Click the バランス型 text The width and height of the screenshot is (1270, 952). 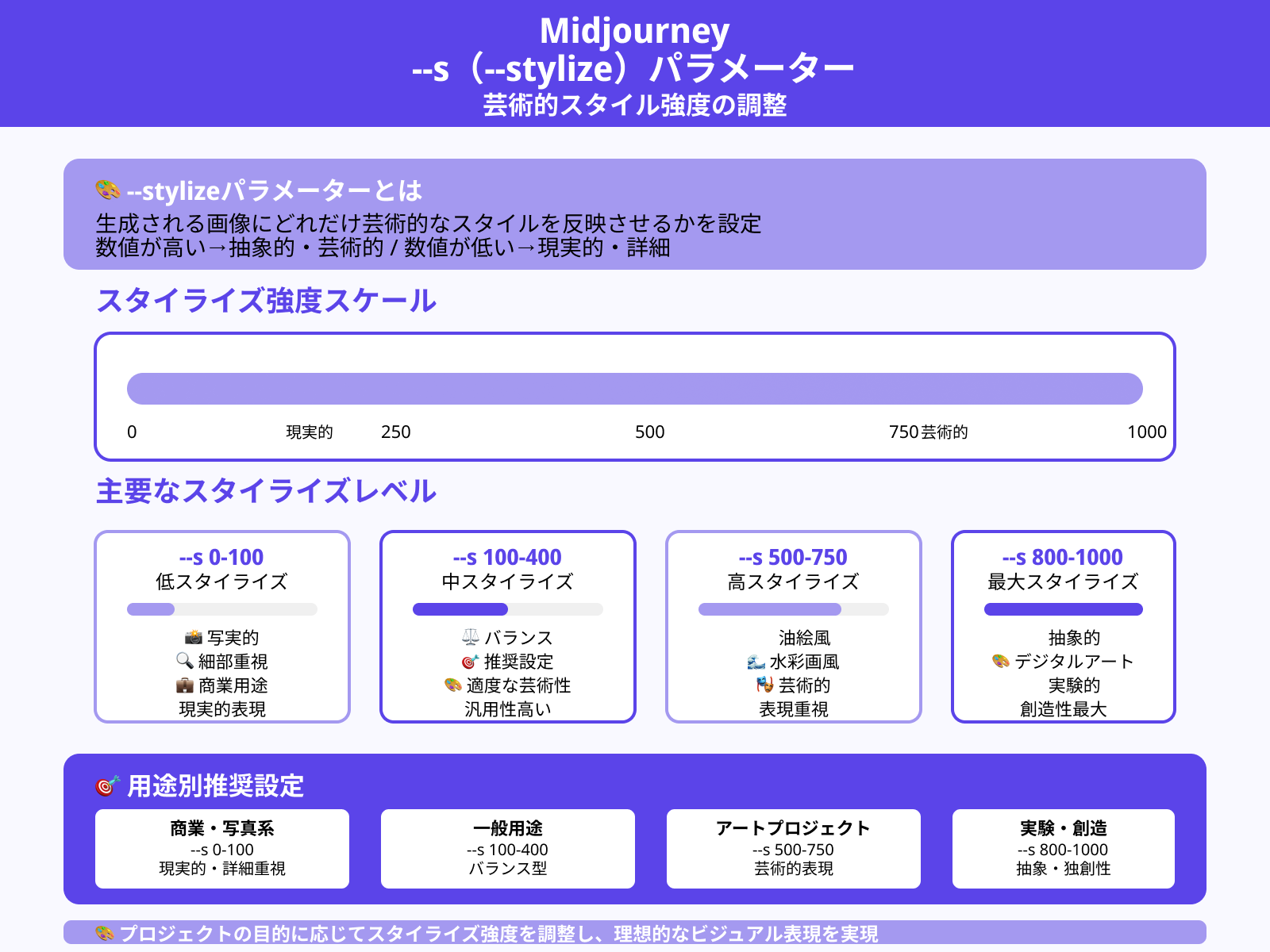508,869
